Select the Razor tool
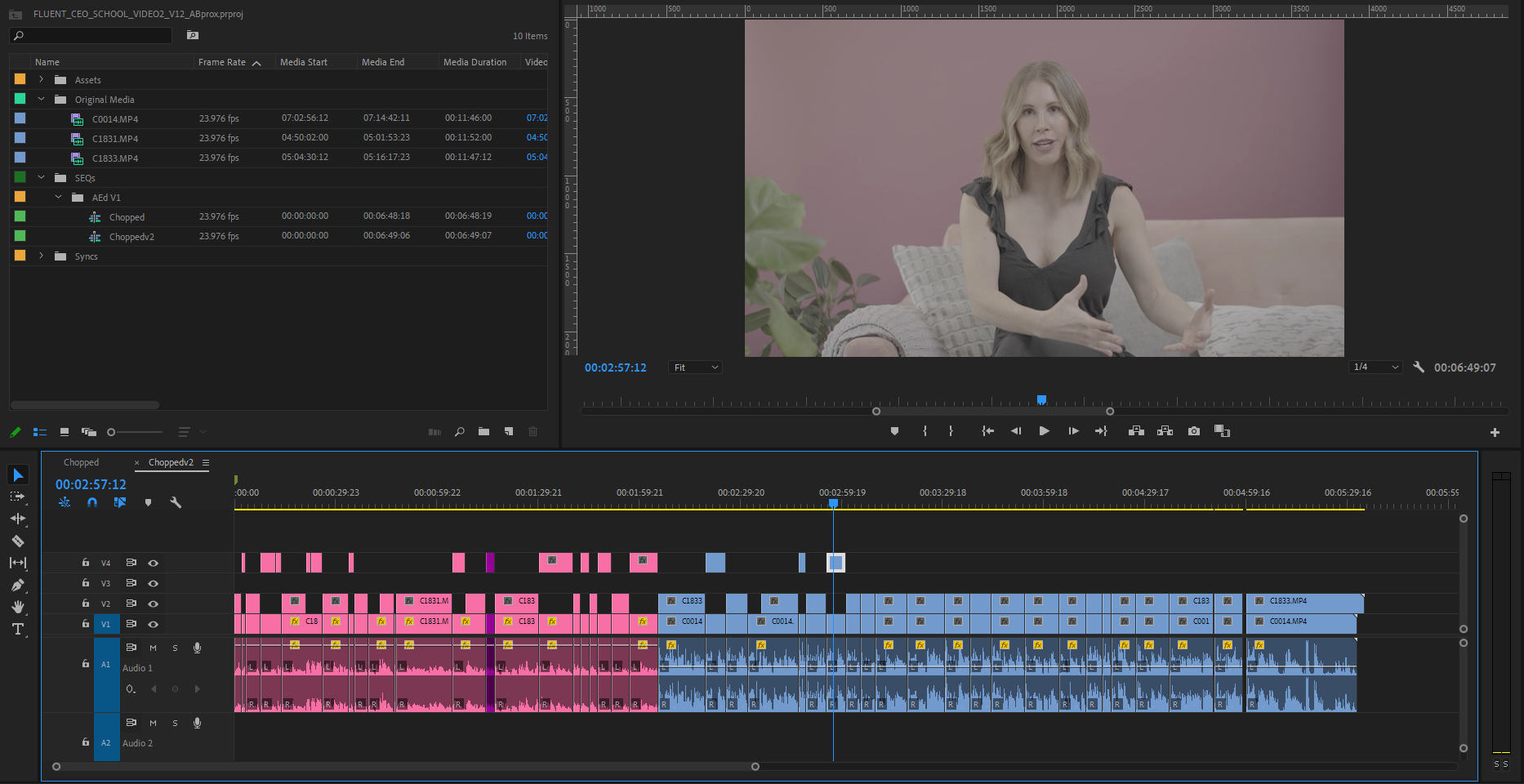This screenshot has width=1524, height=784. [x=18, y=541]
